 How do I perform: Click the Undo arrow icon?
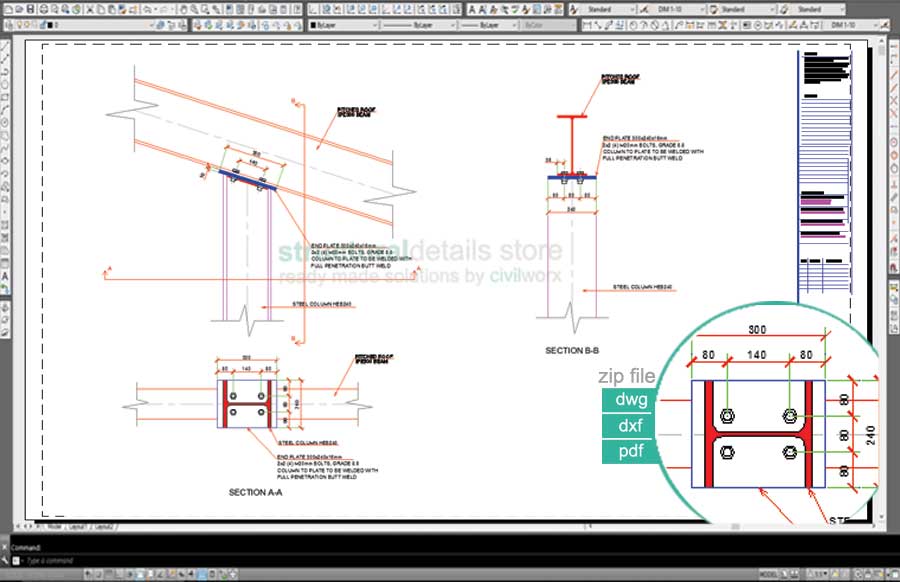147,9
